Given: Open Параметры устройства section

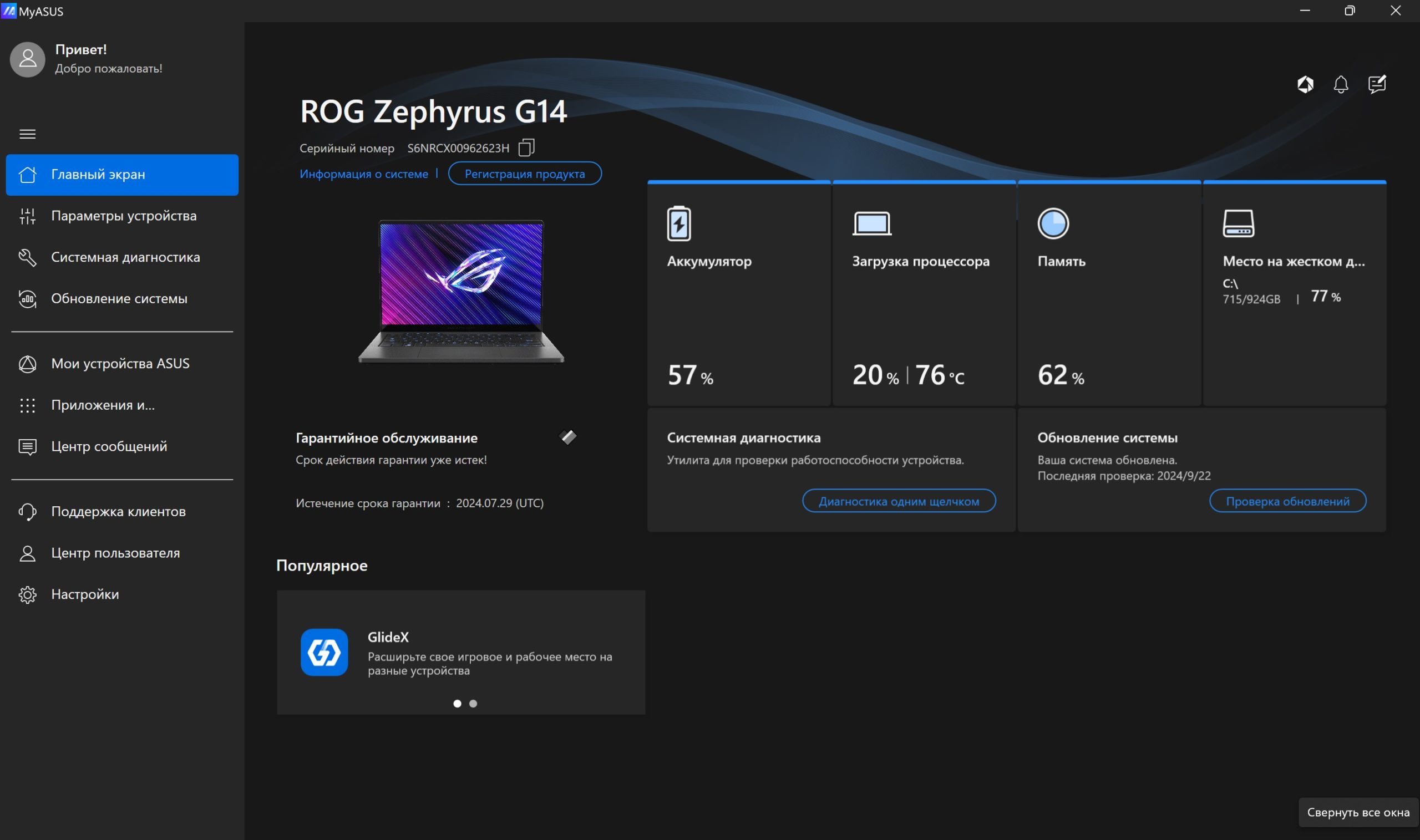Looking at the screenshot, I should (x=122, y=216).
